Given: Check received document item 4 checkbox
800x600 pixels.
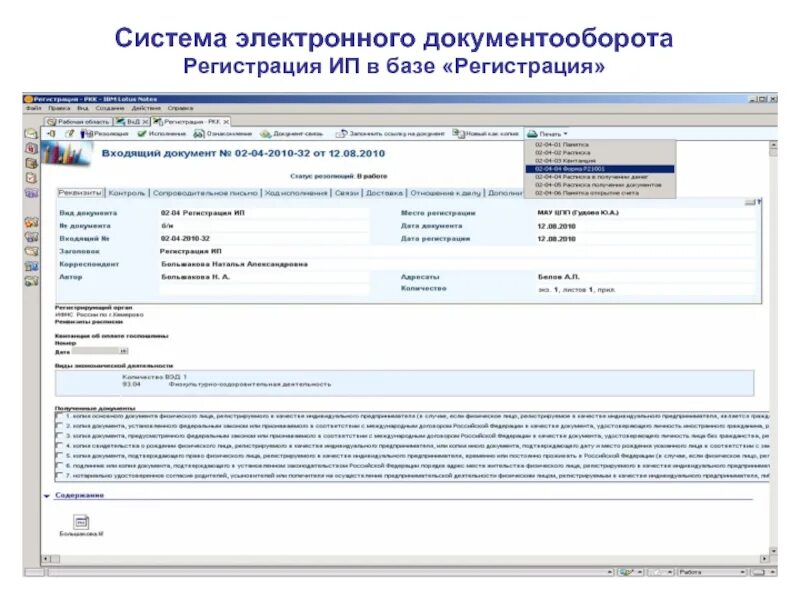Looking at the screenshot, I should 60,446.
